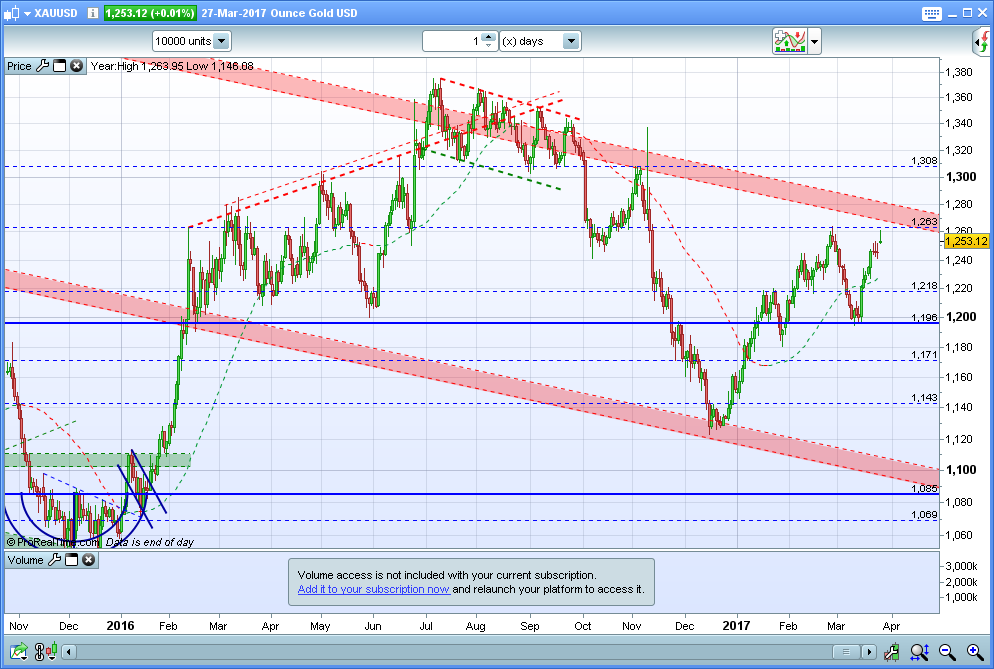Open Volume panel settings wrench
The height and width of the screenshot is (669, 994).
(55, 559)
